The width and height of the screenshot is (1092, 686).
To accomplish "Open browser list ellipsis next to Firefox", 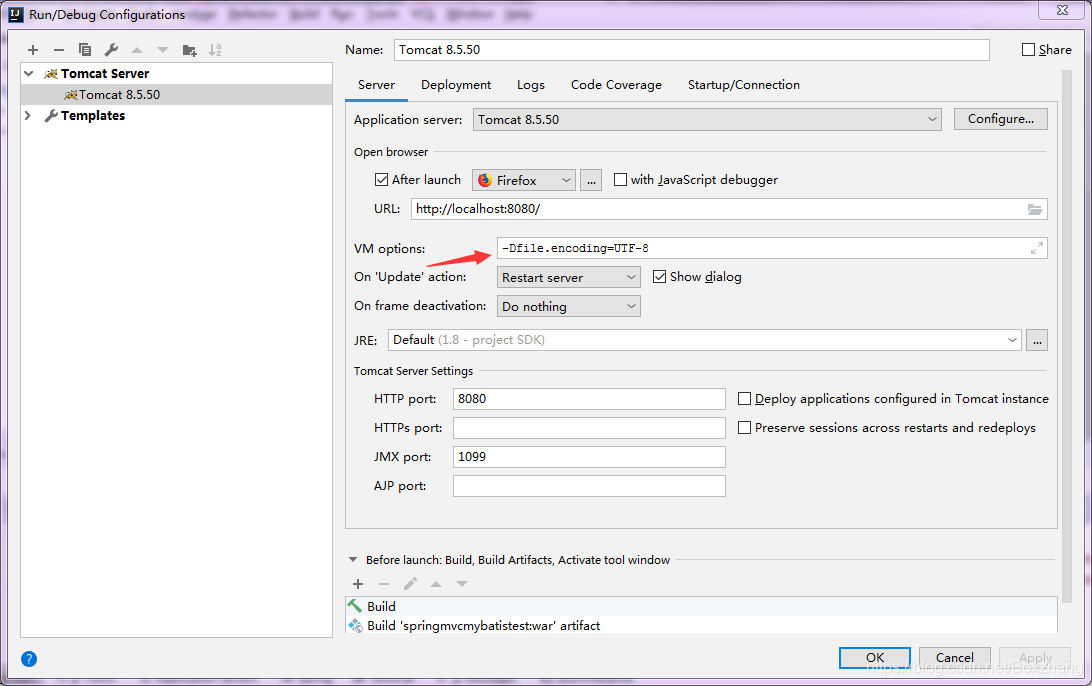I will pos(591,180).
